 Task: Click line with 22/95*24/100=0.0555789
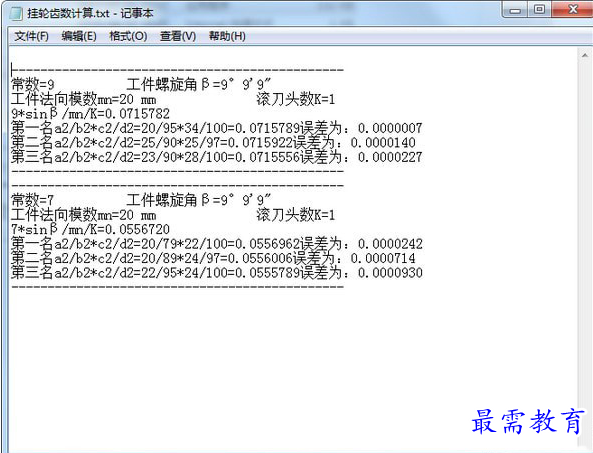[217, 272]
